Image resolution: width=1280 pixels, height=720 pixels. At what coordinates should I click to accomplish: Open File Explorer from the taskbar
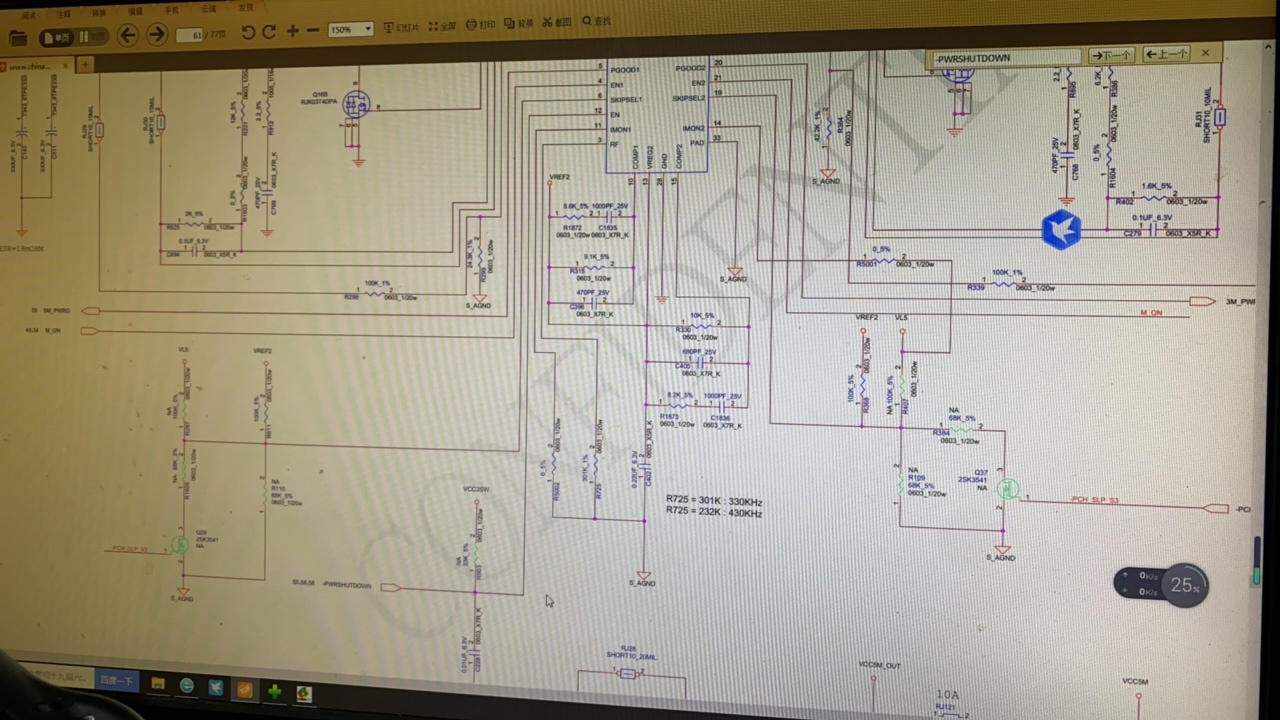coord(158,684)
